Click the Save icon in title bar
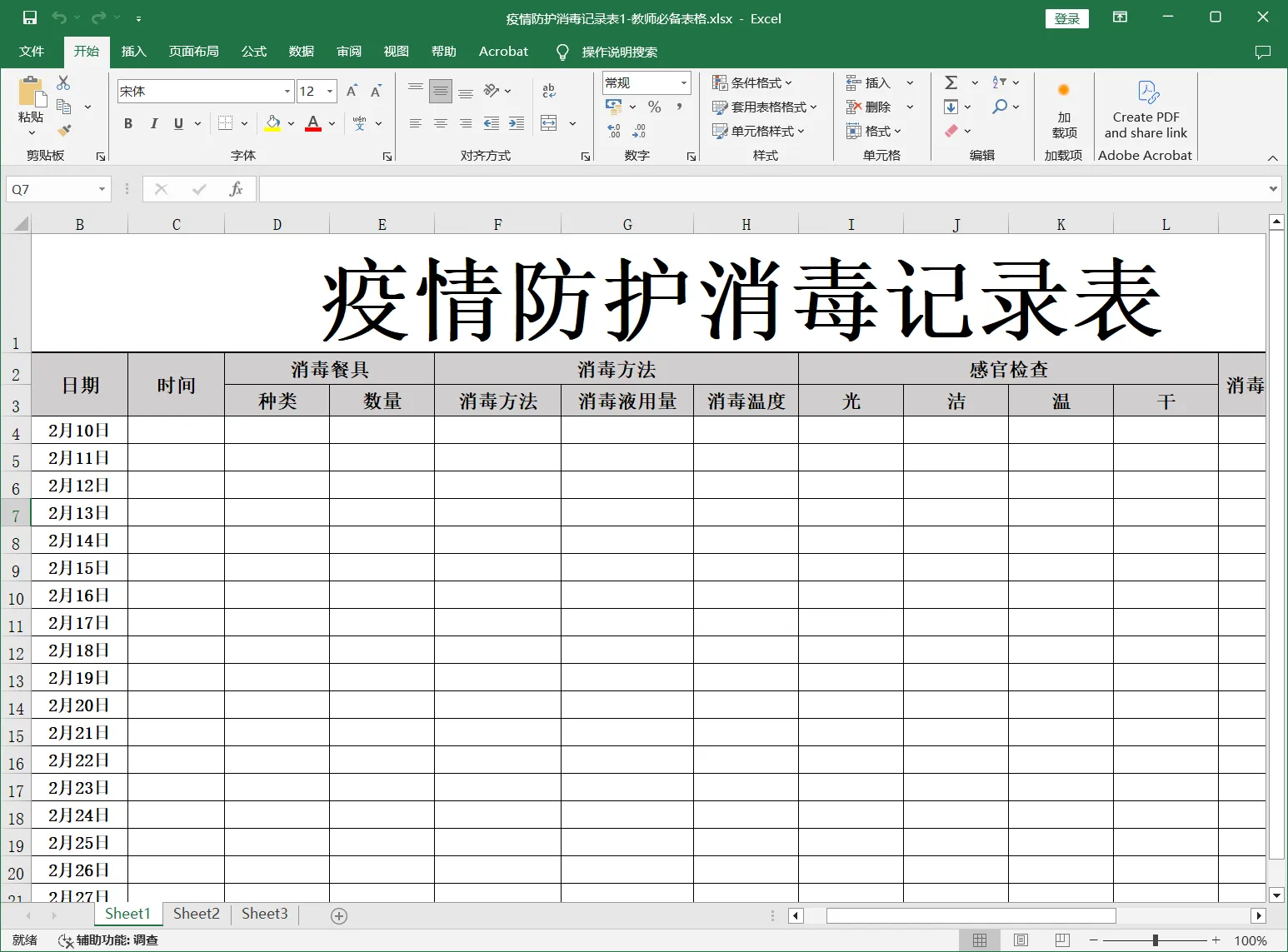 point(29,17)
